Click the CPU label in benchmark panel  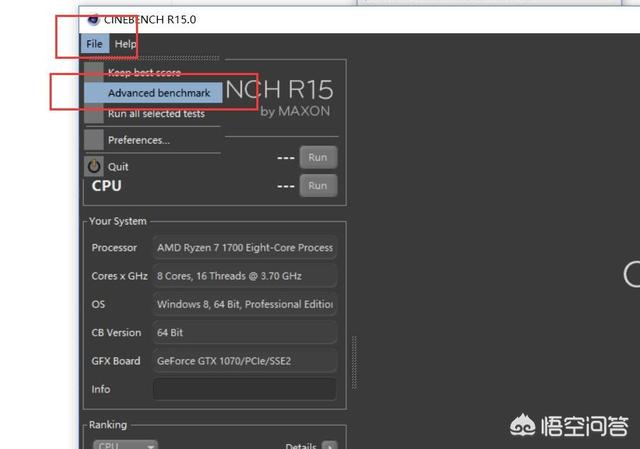click(107, 186)
